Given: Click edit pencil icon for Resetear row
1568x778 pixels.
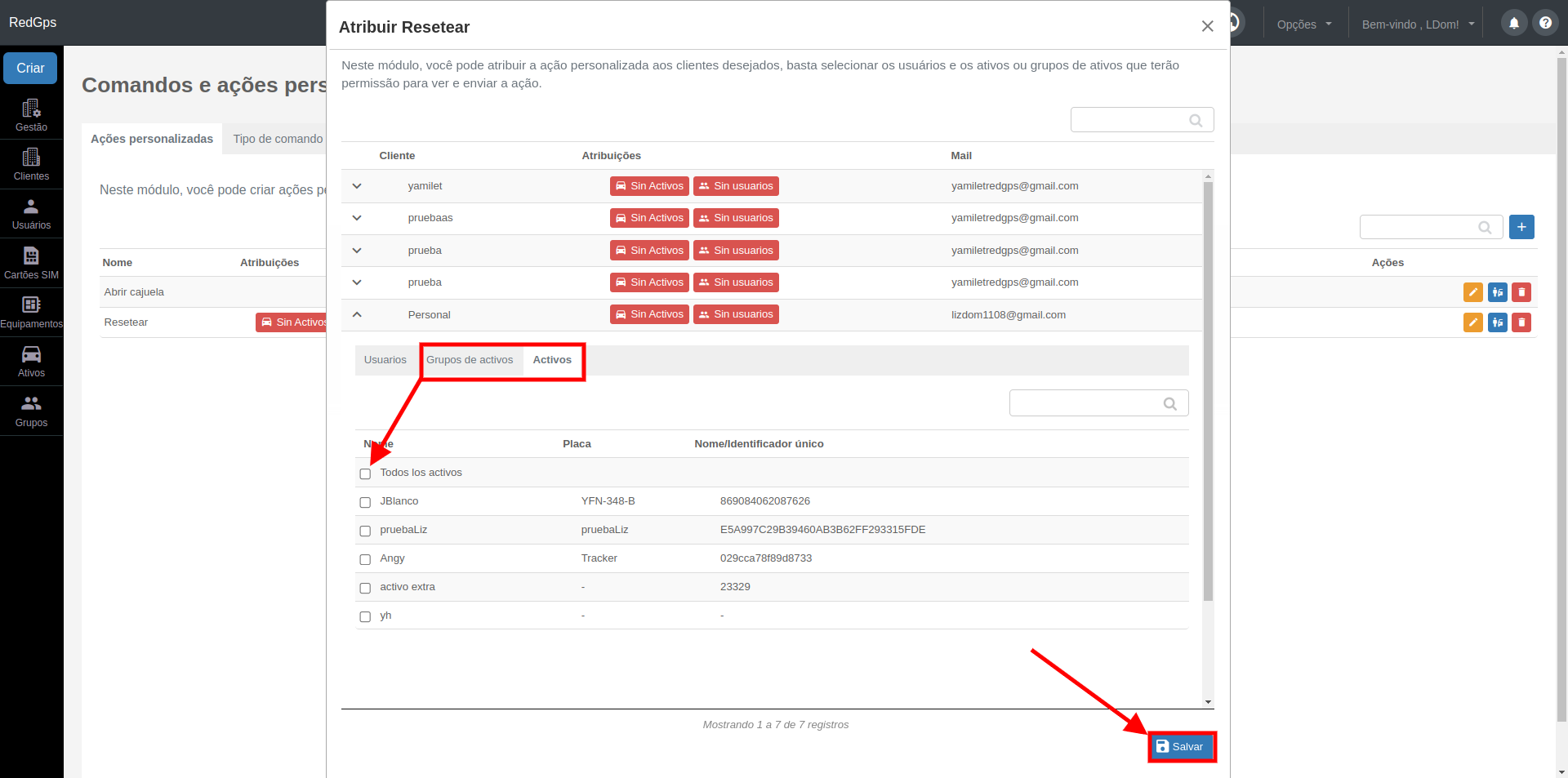Looking at the screenshot, I should (x=1473, y=322).
